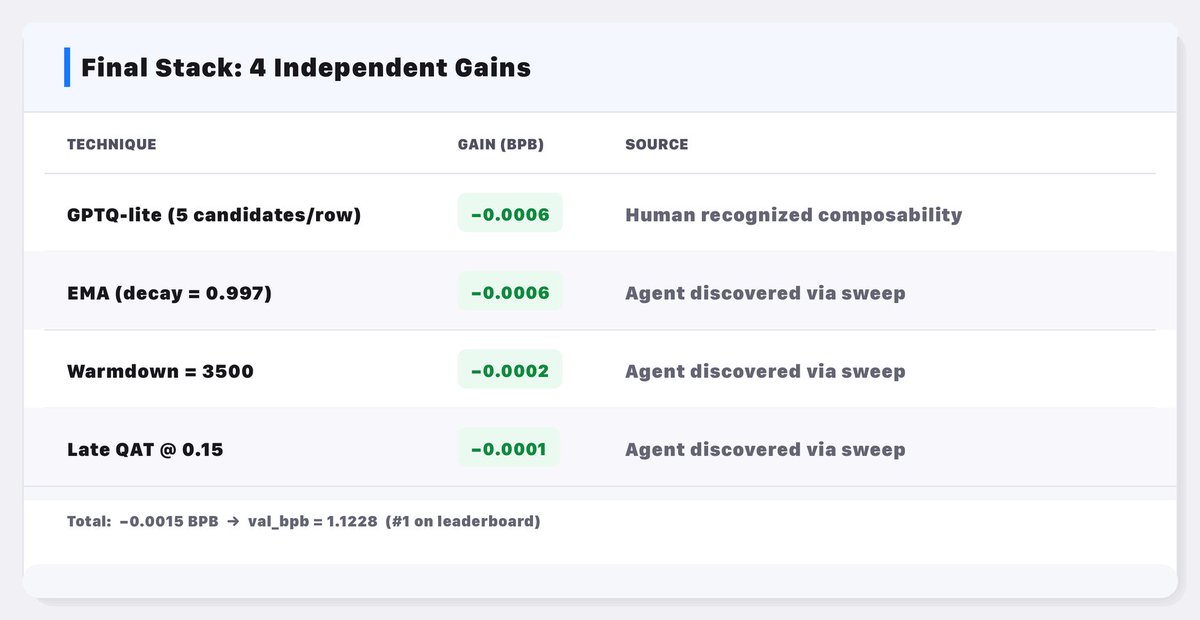
Task: Click the GPTQ-lite (5 candidates/row) technique cell
Action: 213,214
